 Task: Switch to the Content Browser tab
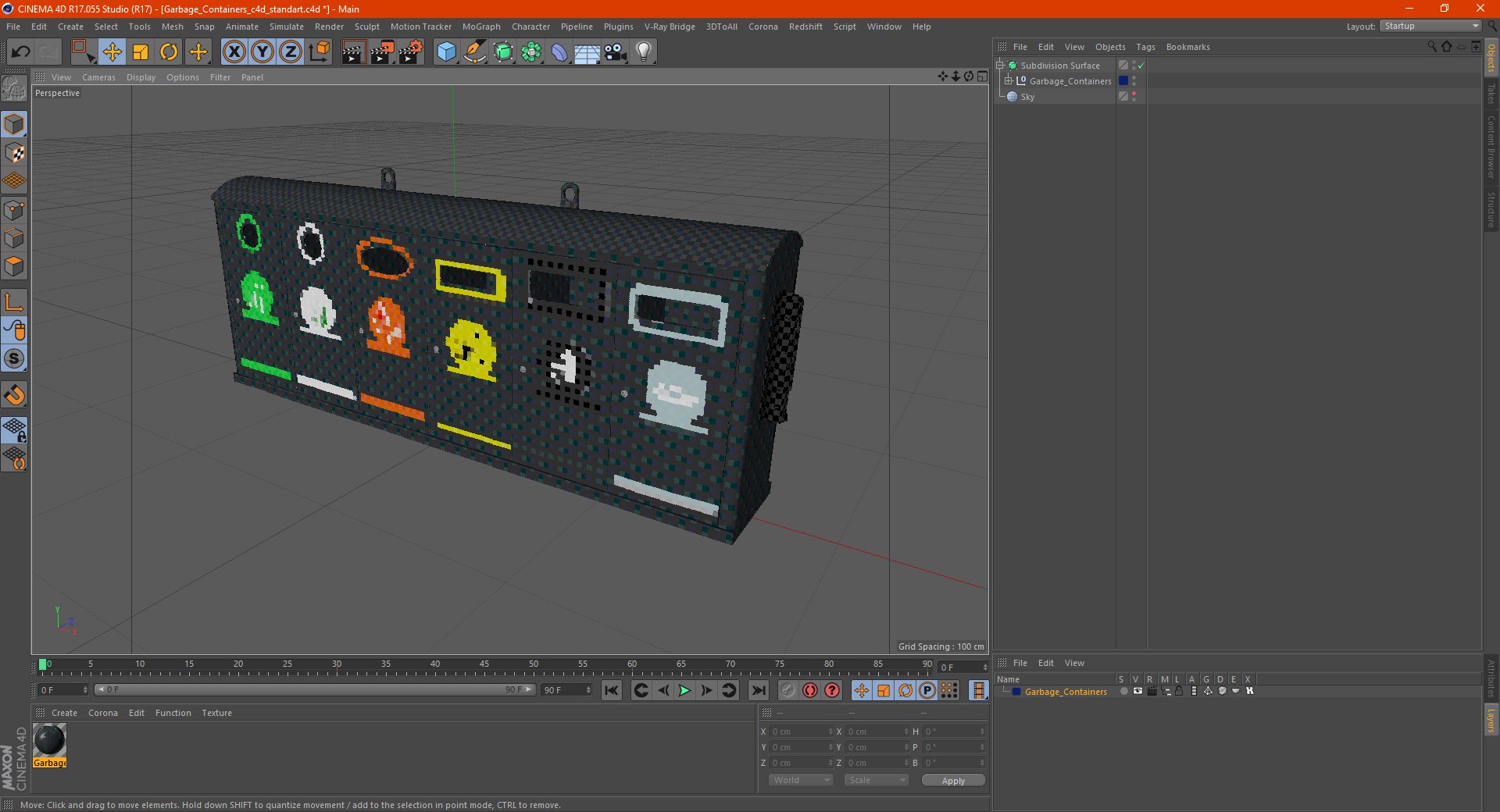pos(1491,146)
